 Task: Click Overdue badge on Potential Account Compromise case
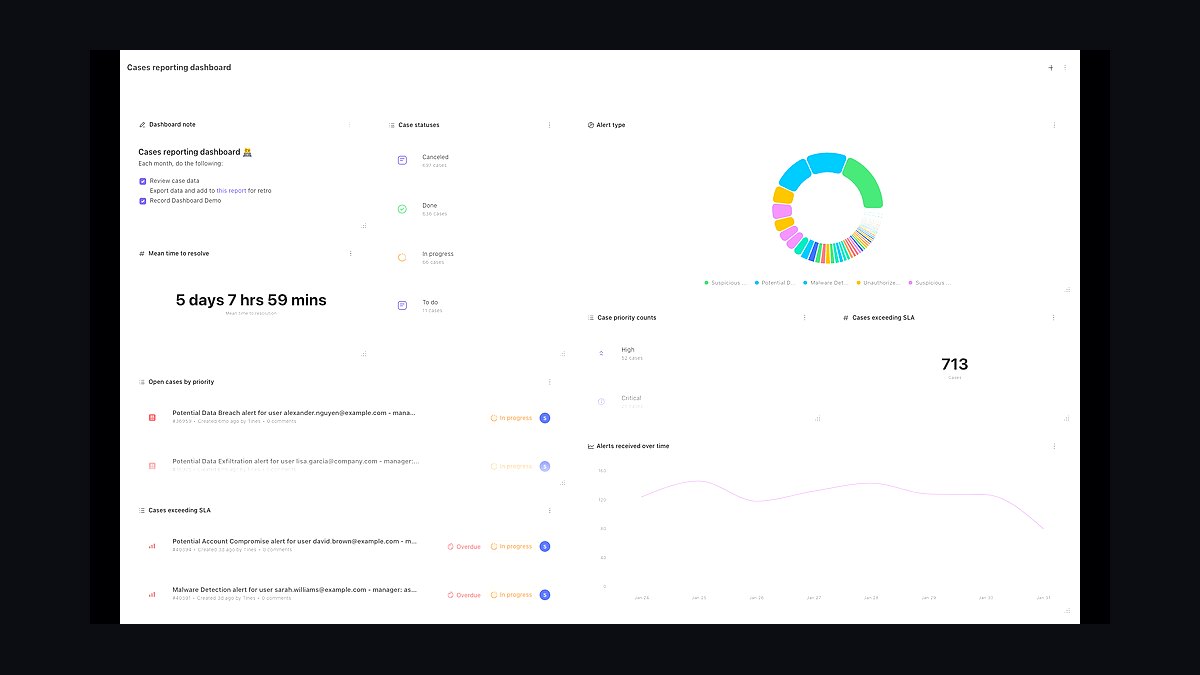(464, 547)
